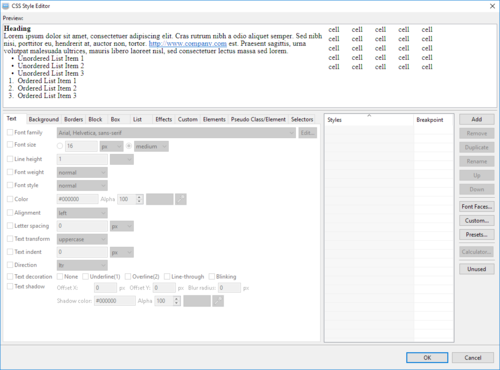Image resolution: width=500 pixels, height=370 pixels.
Task: Select the numeric font size radio button
Action: tap(60, 146)
